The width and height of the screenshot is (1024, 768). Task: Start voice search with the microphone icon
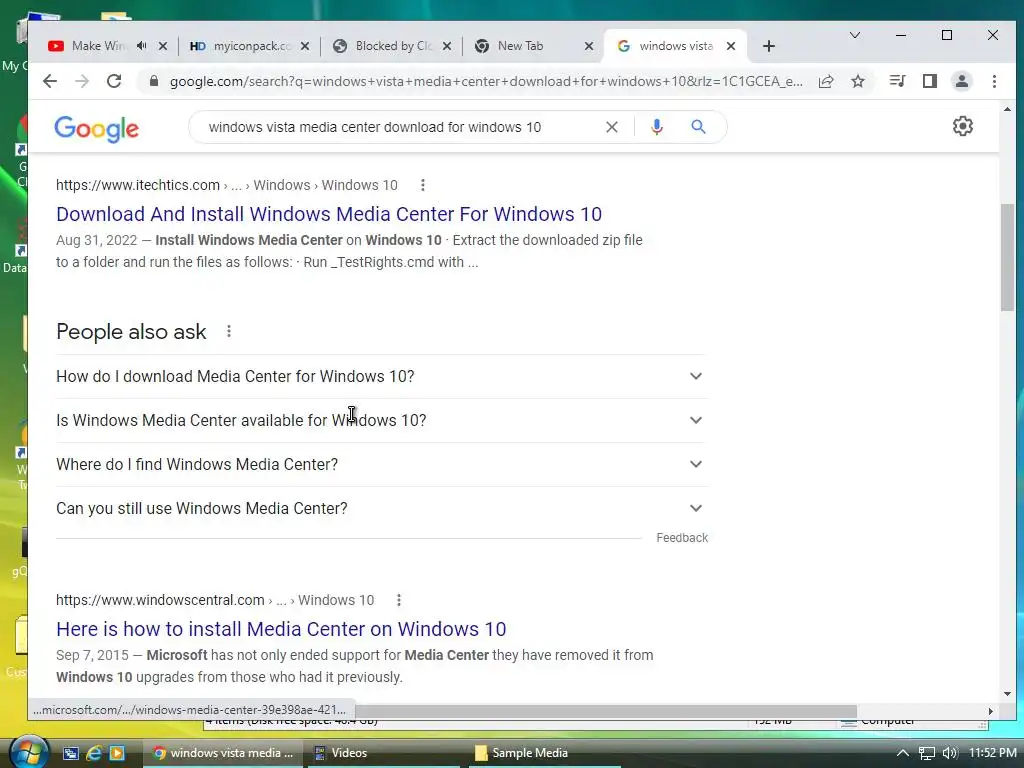[x=656, y=127]
